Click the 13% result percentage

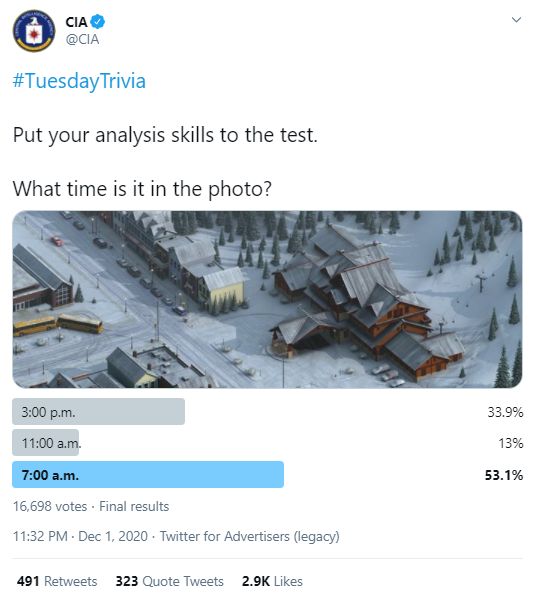(x=511, y=443)
